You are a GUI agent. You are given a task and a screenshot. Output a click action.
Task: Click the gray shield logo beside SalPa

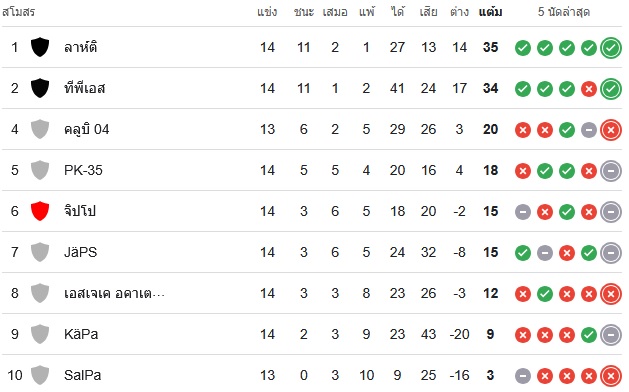click(x=40, y=375)
